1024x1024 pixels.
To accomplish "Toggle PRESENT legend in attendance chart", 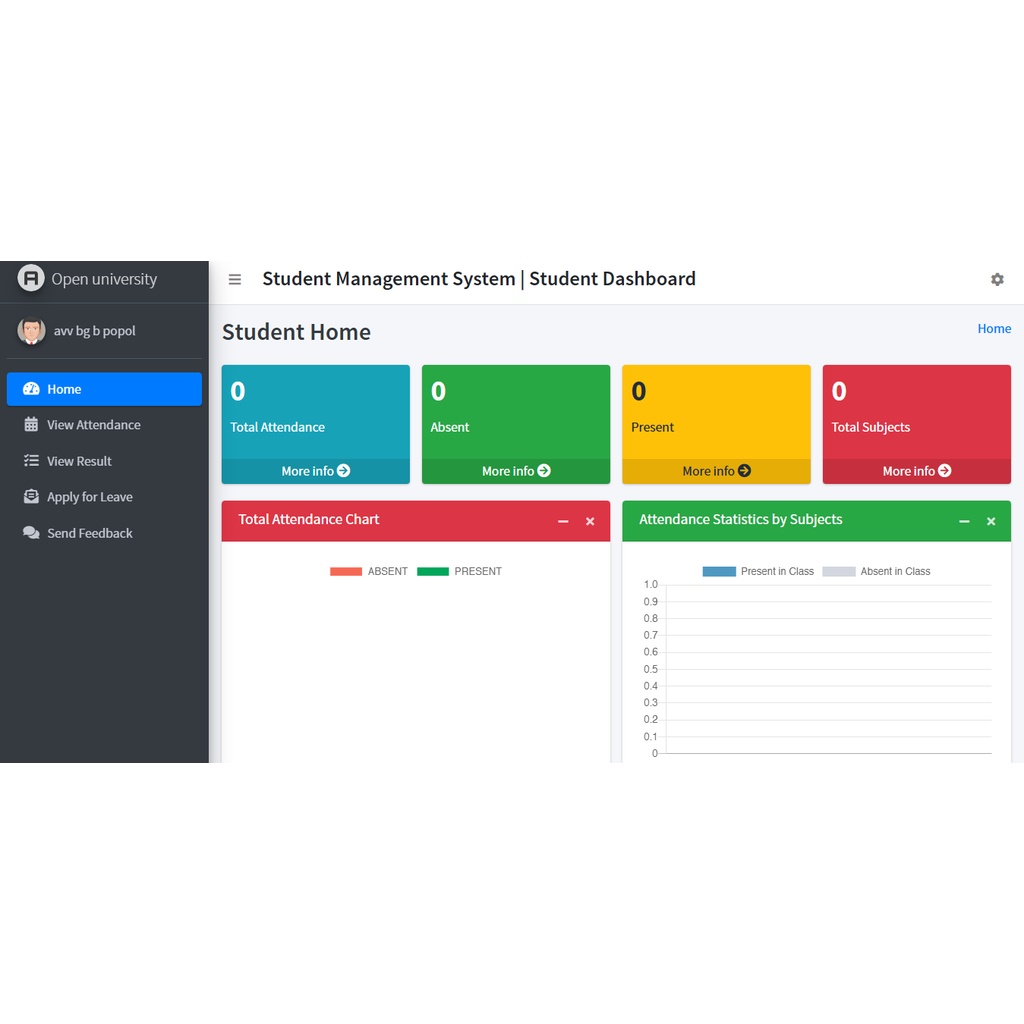I will pyautogui.click(x=459, y=572).
